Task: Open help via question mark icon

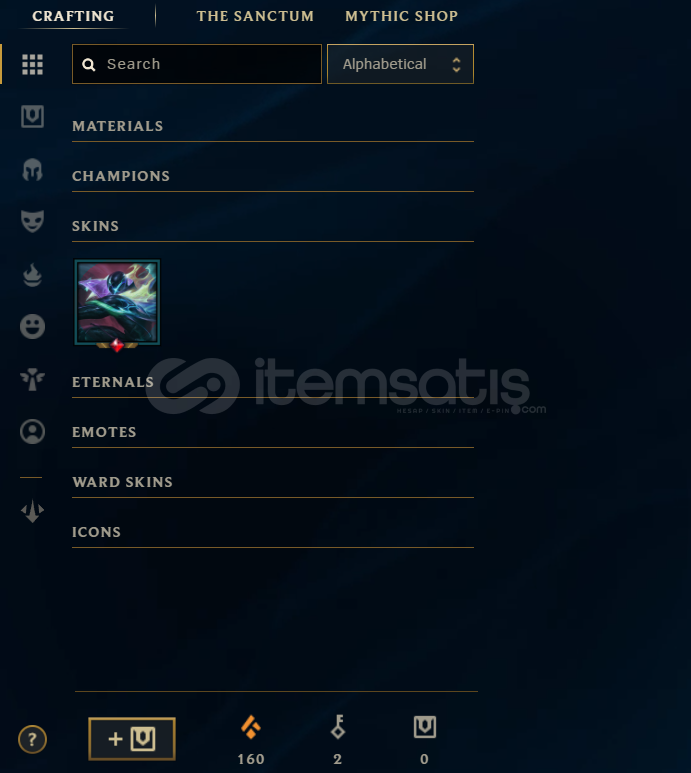Action: coord(33,739)
